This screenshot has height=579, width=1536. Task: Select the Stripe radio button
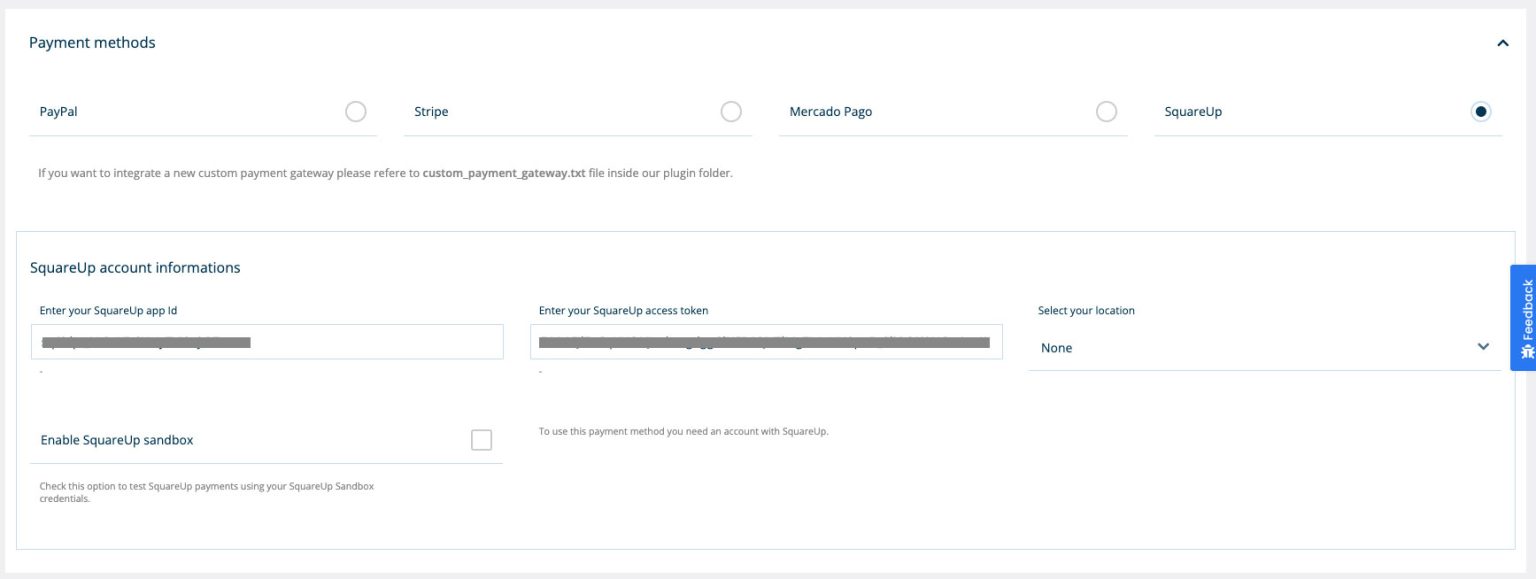pyautogui.click(x=731, y=112)
